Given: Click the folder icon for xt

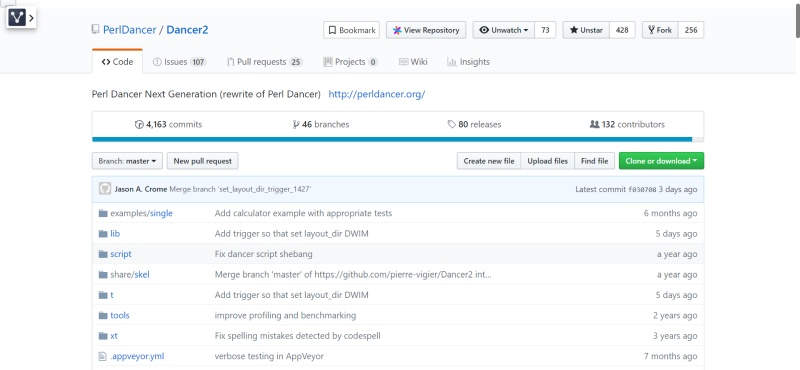Looking at the screenshot, I should coord(103,336).
